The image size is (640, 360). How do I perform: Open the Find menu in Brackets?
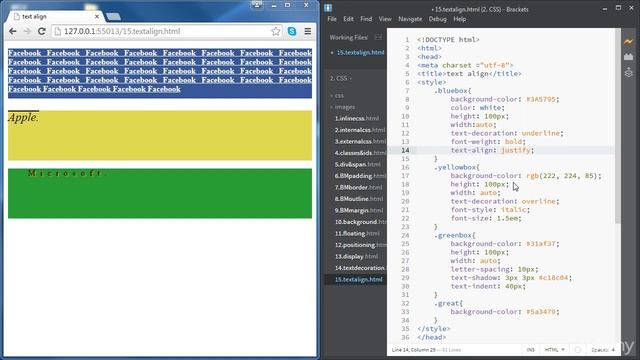(366, 19)
